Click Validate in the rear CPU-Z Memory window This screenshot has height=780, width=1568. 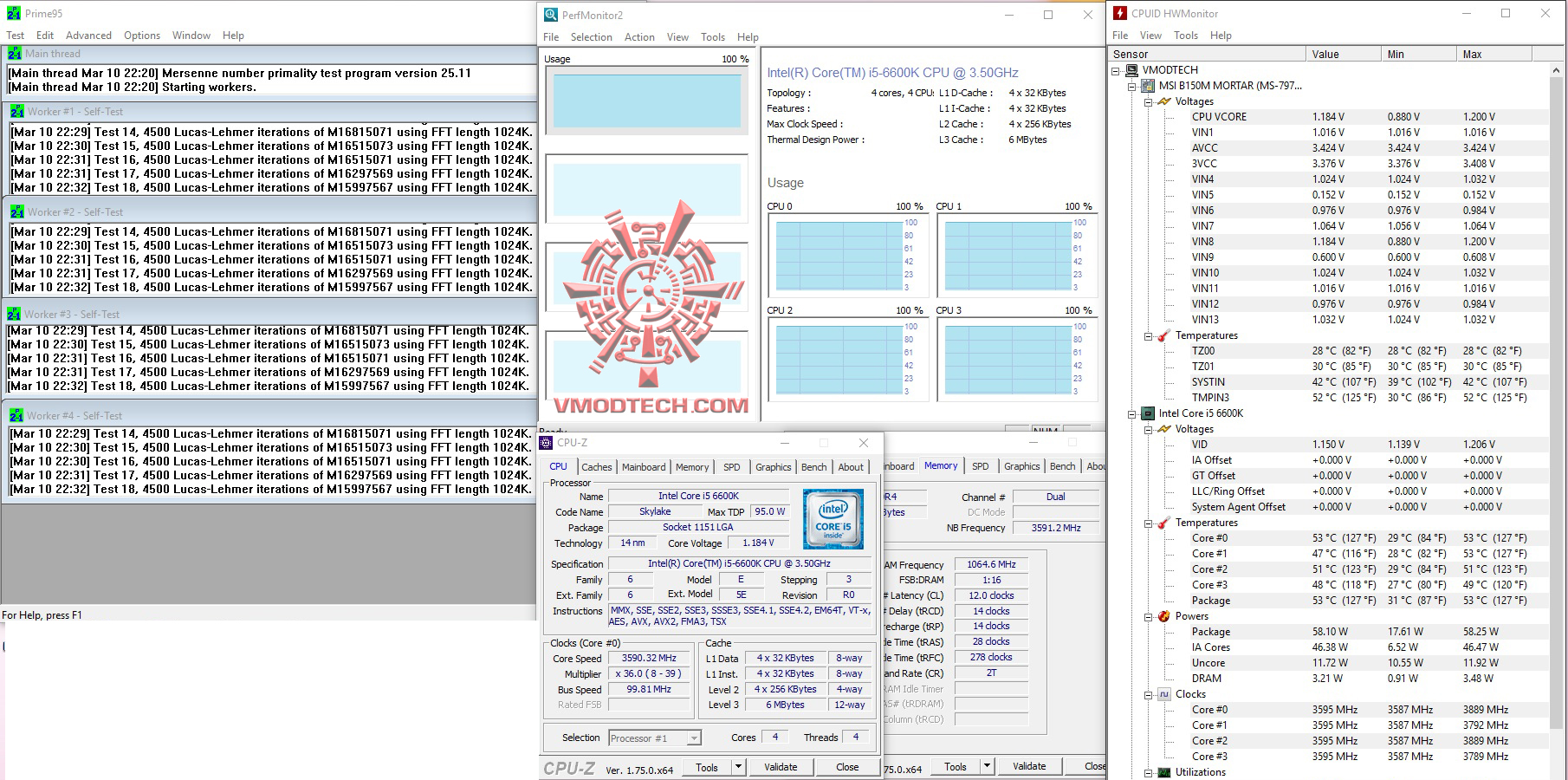tap(1029, 766)
